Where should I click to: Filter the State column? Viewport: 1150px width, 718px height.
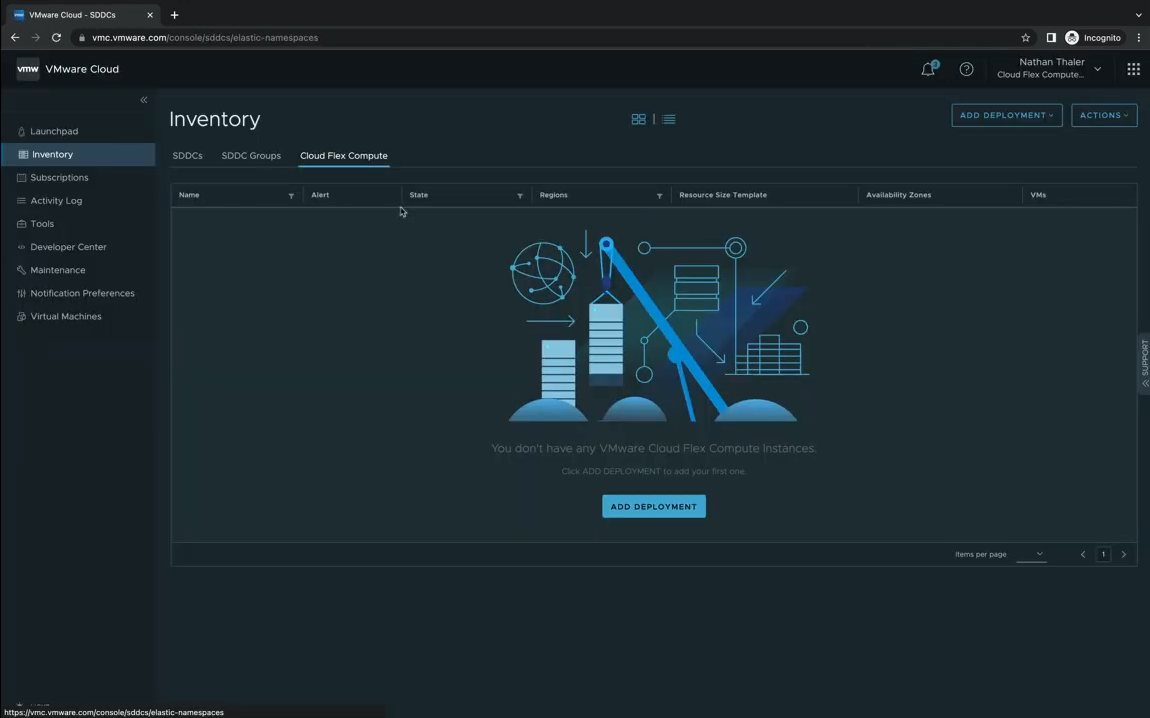[520, 196]
